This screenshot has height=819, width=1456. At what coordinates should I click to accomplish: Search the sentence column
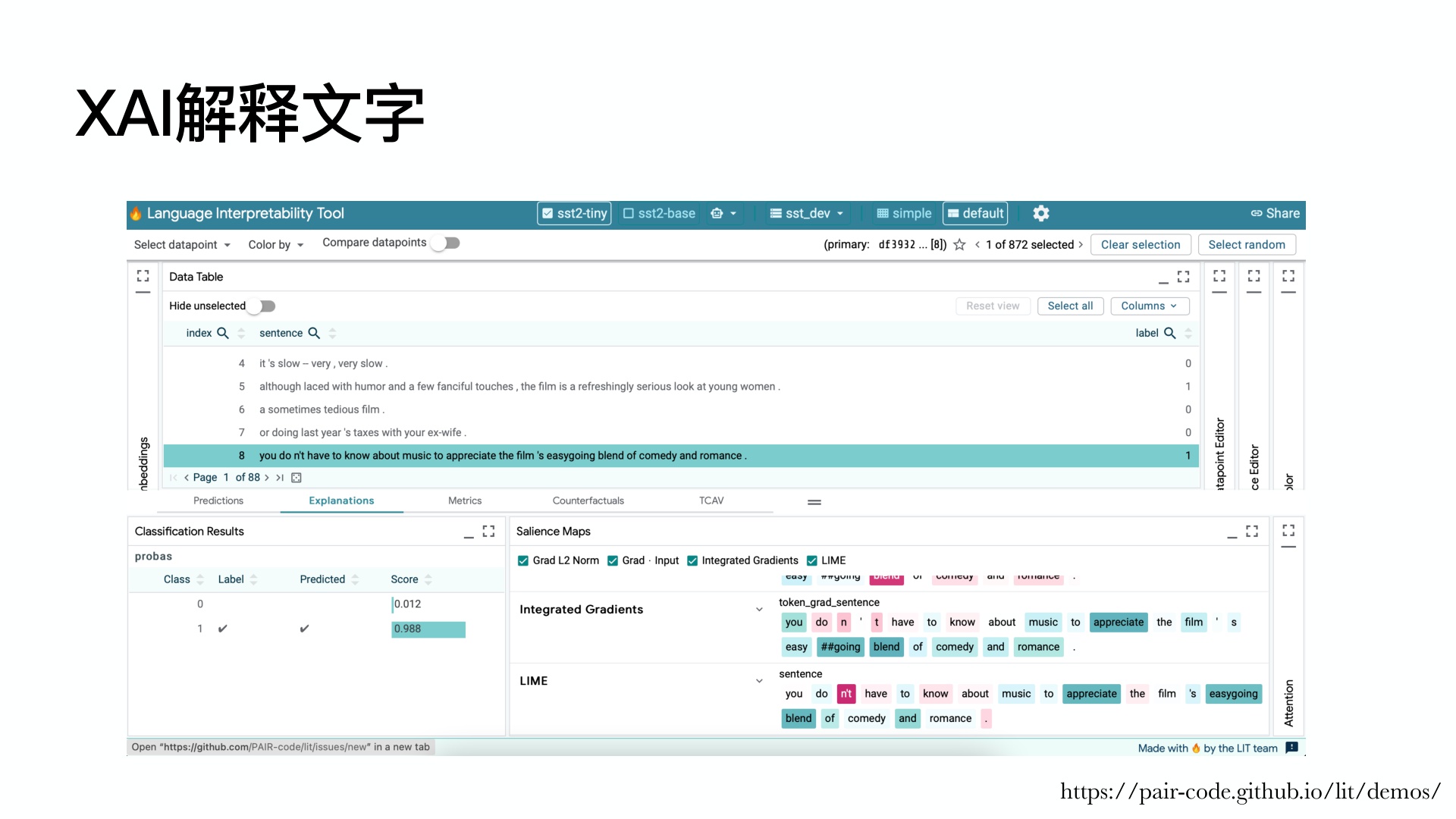coord(314,333)
